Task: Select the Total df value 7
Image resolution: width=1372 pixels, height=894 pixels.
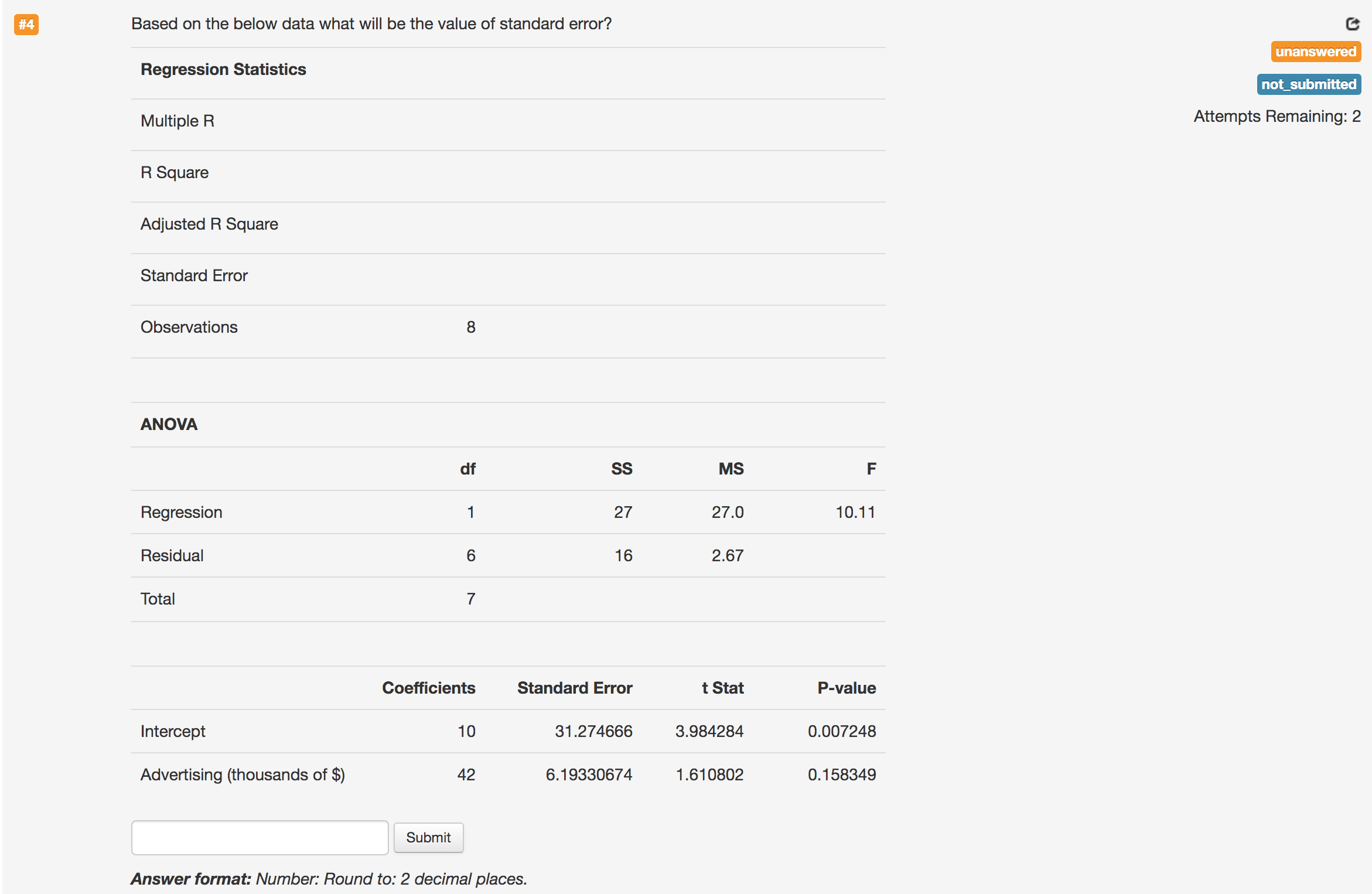Action: [470, 598]
